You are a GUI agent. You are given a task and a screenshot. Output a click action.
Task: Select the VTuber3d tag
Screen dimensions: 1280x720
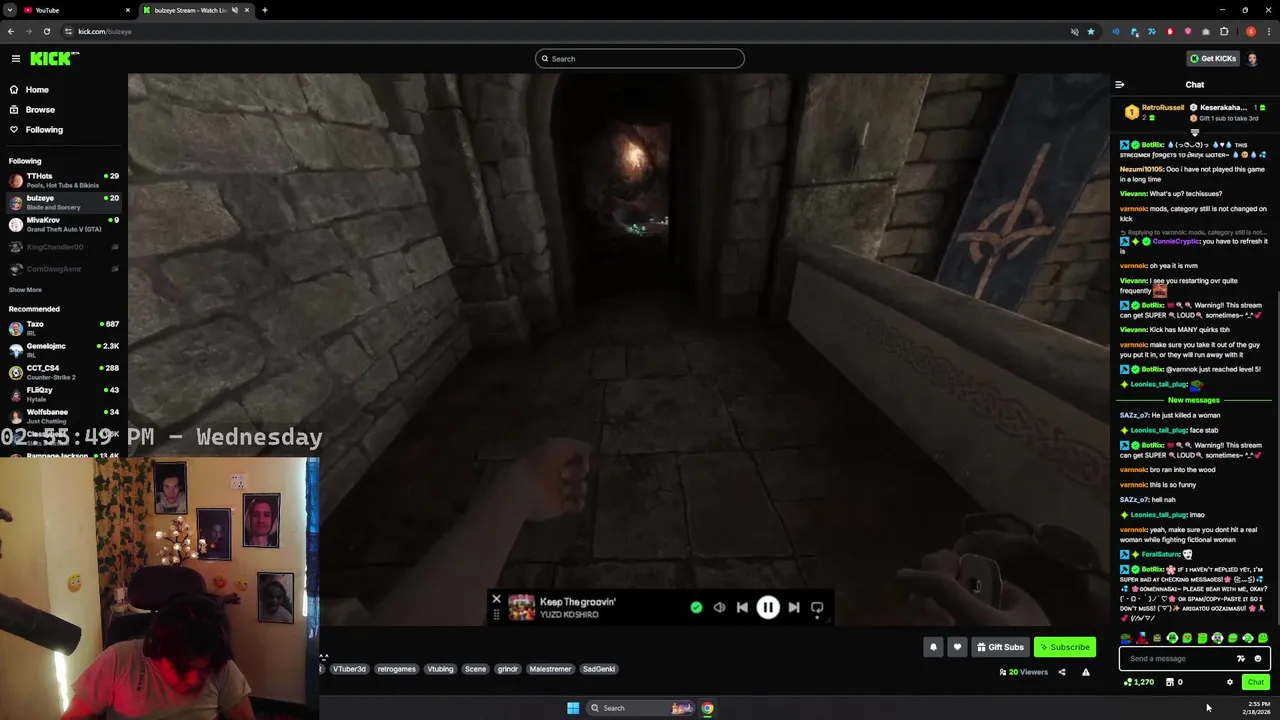[x=349, y=669]
